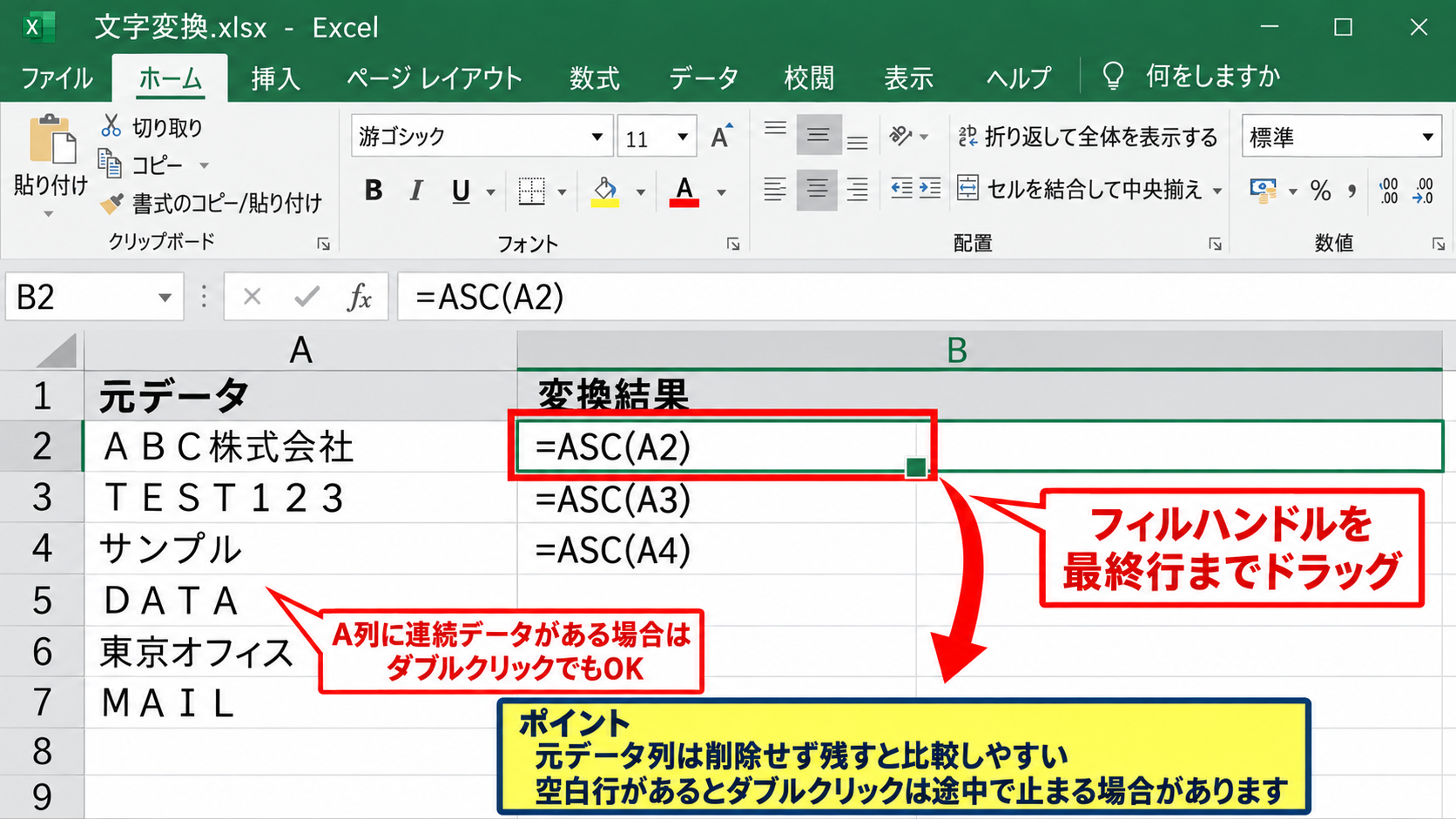Apply percent style
Image resolution: width=1456 pixels, height=819 pixels.
click(1320, 190)
